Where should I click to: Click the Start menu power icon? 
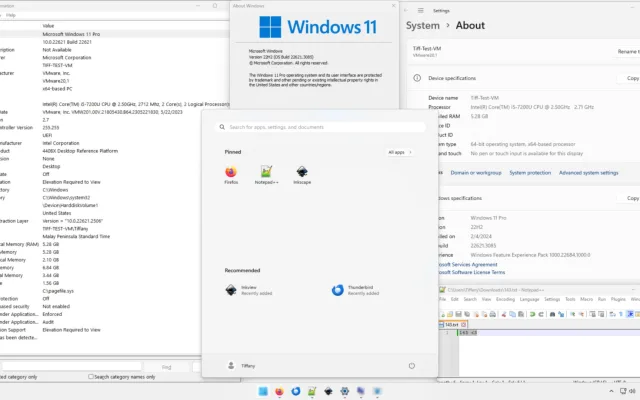click(x=412, y=366)
